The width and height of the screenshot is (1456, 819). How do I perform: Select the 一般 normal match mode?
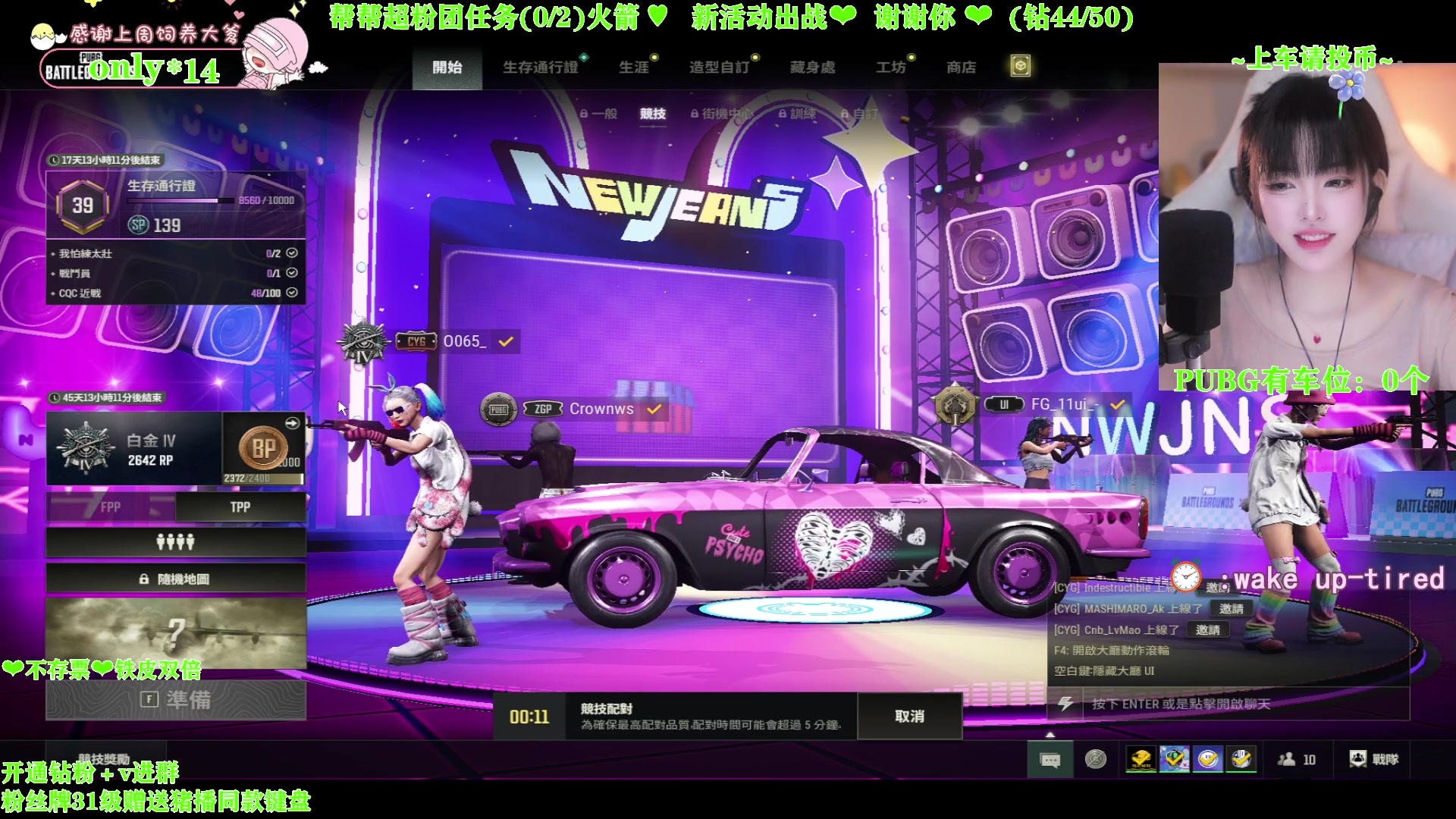point(599,114)
